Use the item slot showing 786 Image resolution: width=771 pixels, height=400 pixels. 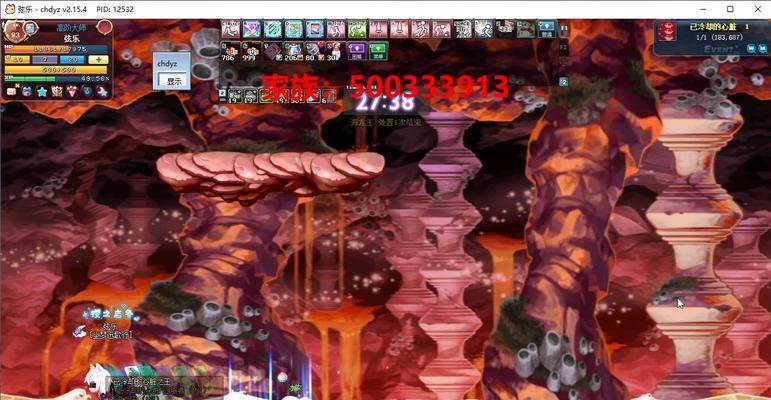click(230, 51)
